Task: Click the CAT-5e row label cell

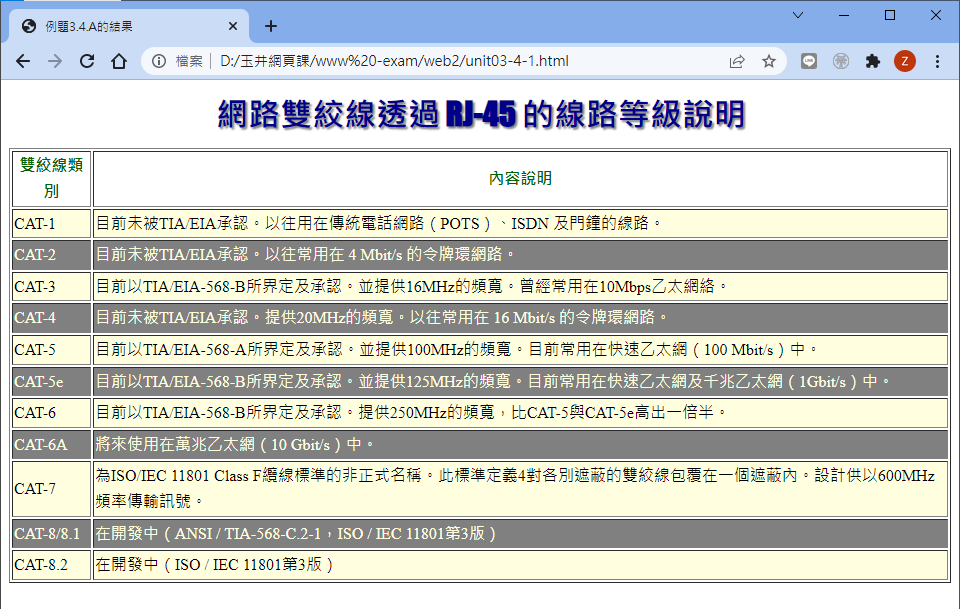Action: 51,381
